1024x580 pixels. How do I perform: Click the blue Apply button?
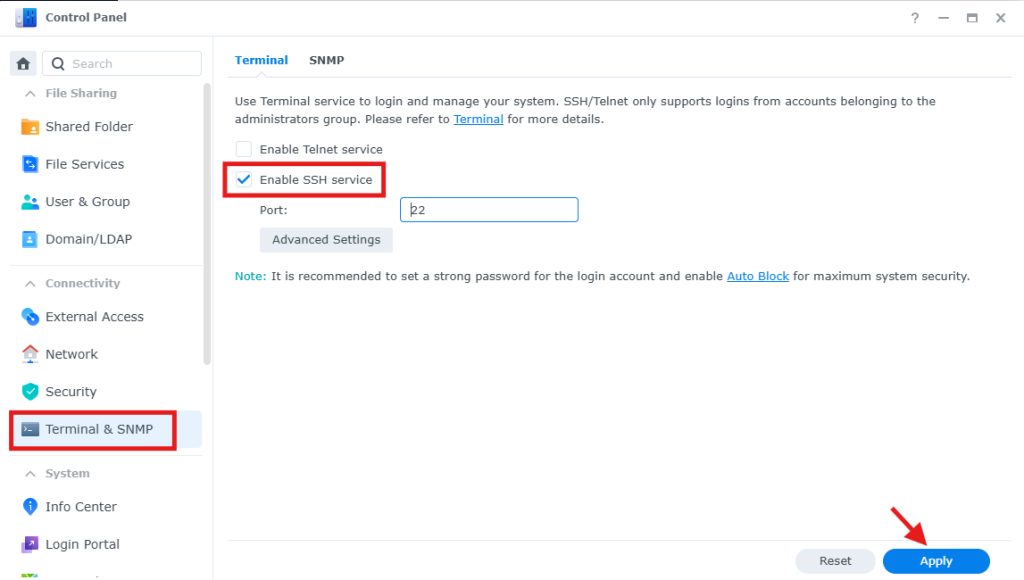(936, 561)
